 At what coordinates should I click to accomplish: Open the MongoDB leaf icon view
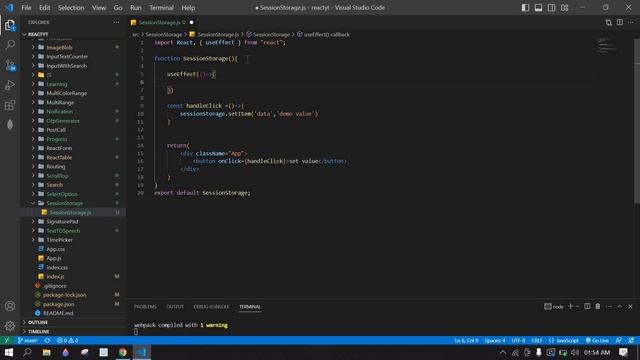10,124
